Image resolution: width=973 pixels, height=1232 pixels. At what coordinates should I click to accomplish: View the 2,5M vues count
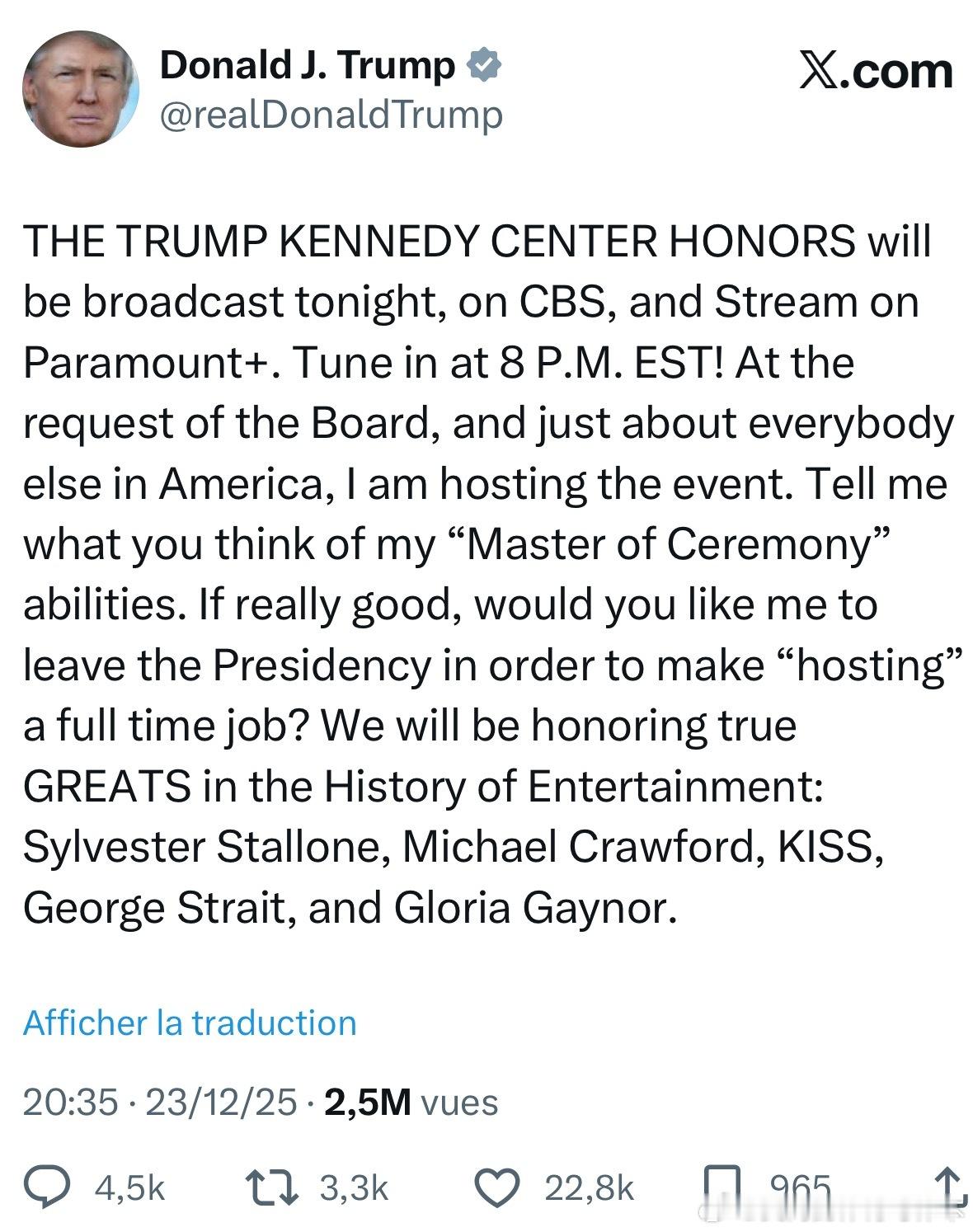coord(411,1102)
